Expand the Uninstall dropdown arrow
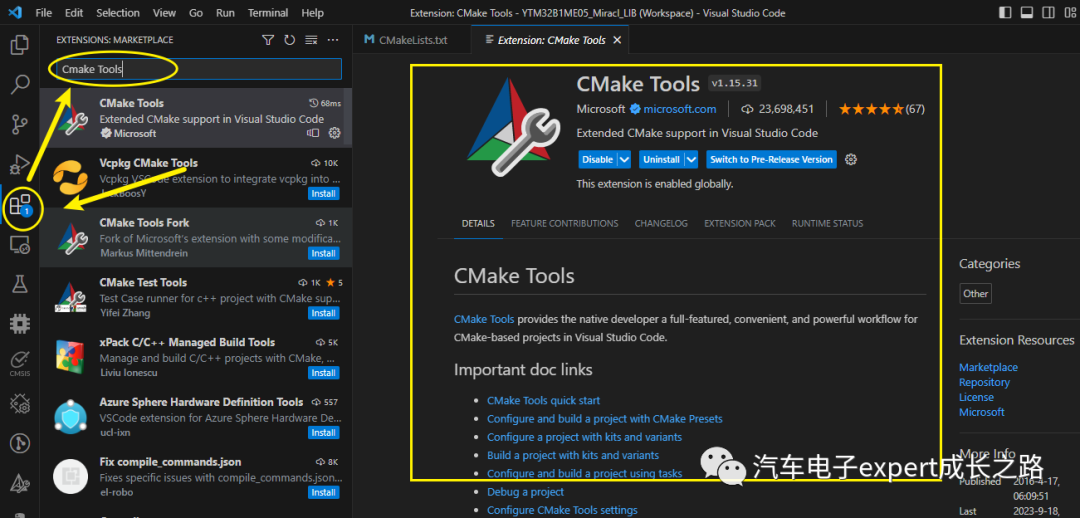The height and width of the screenshot is (518, 1080). point(692,159)
